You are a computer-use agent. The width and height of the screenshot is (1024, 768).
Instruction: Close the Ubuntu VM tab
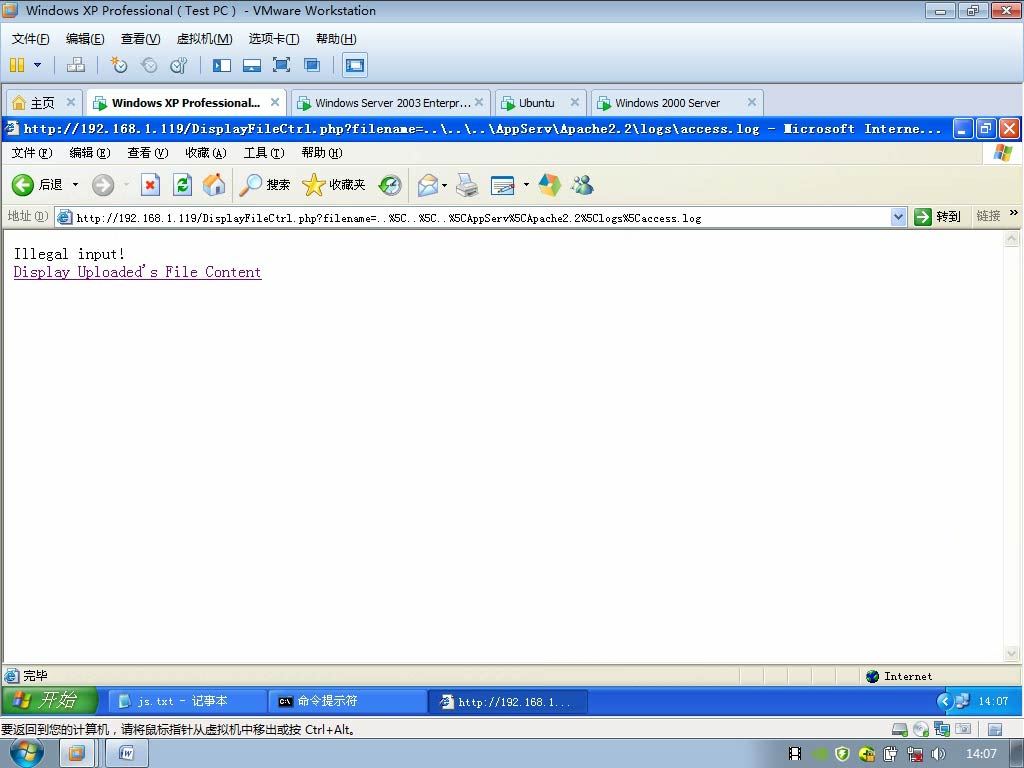[x=575, y=102]
